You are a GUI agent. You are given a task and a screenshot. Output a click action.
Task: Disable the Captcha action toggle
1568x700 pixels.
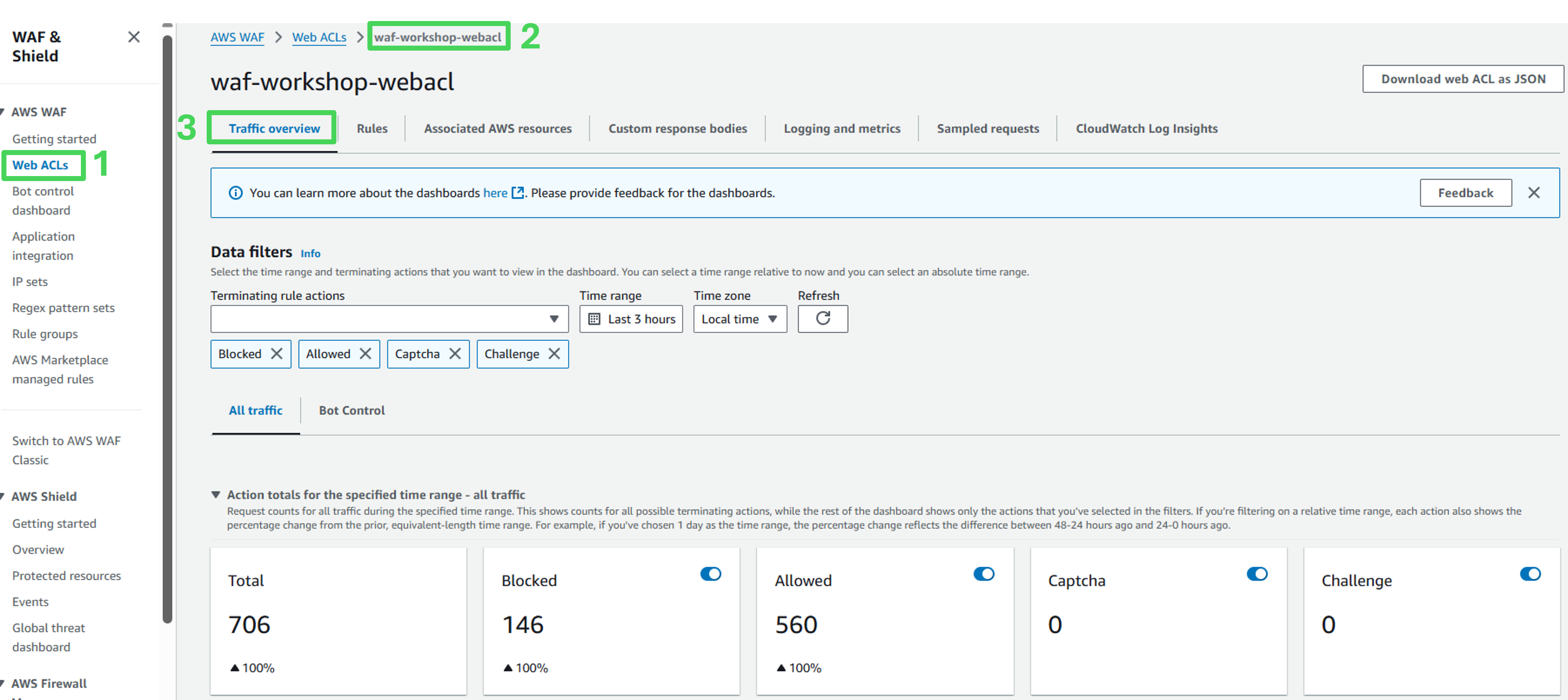click(x=1257, y=574)
